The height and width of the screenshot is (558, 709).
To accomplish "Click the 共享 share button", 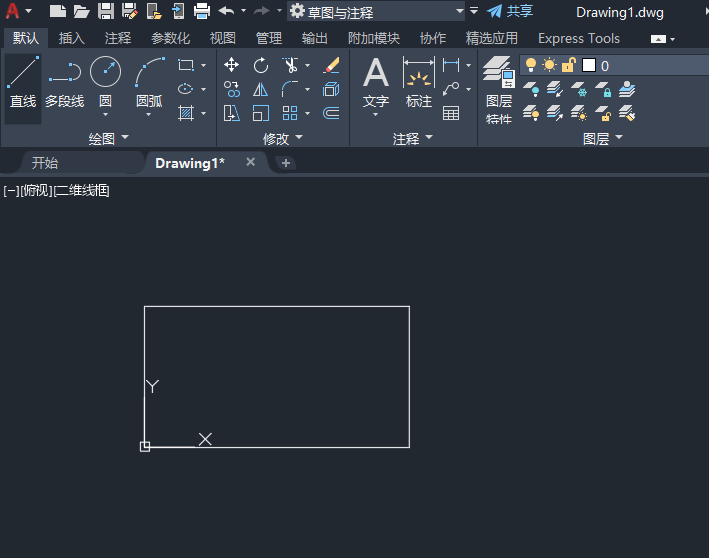I will (x=510, y=11).
